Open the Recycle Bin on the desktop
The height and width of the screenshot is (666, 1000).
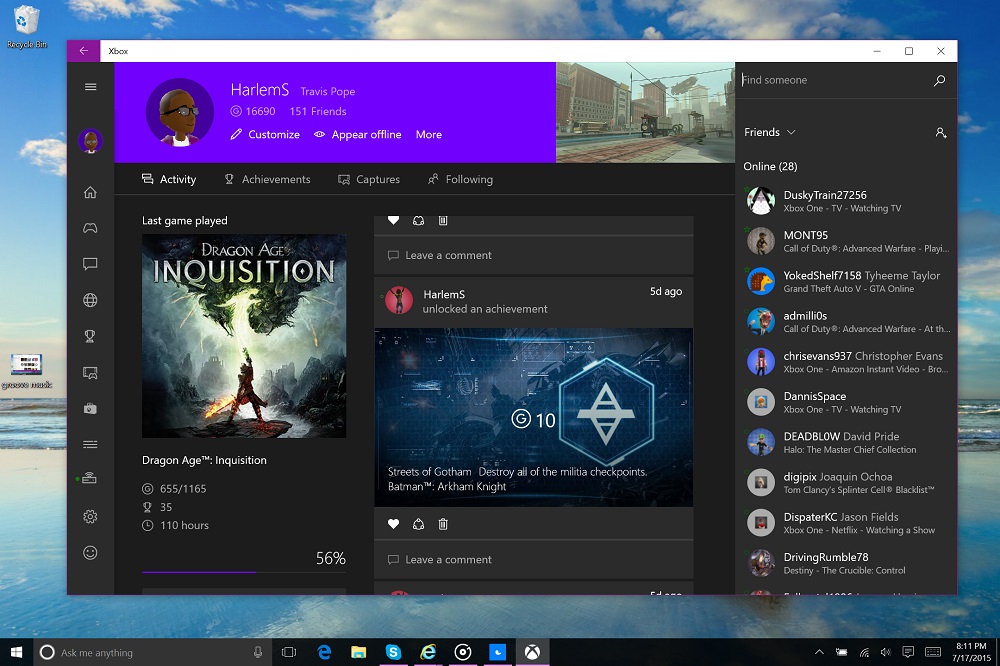26,27
